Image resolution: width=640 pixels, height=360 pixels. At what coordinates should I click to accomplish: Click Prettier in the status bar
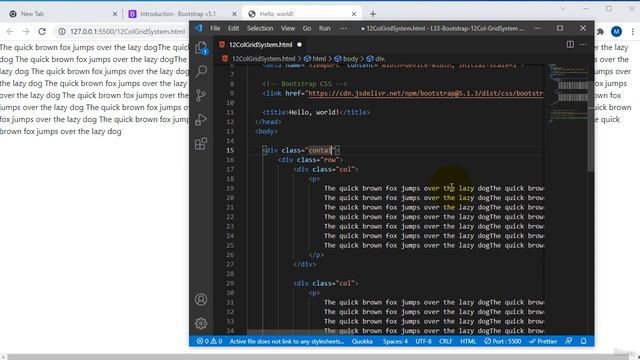click(x=543, y=341)
